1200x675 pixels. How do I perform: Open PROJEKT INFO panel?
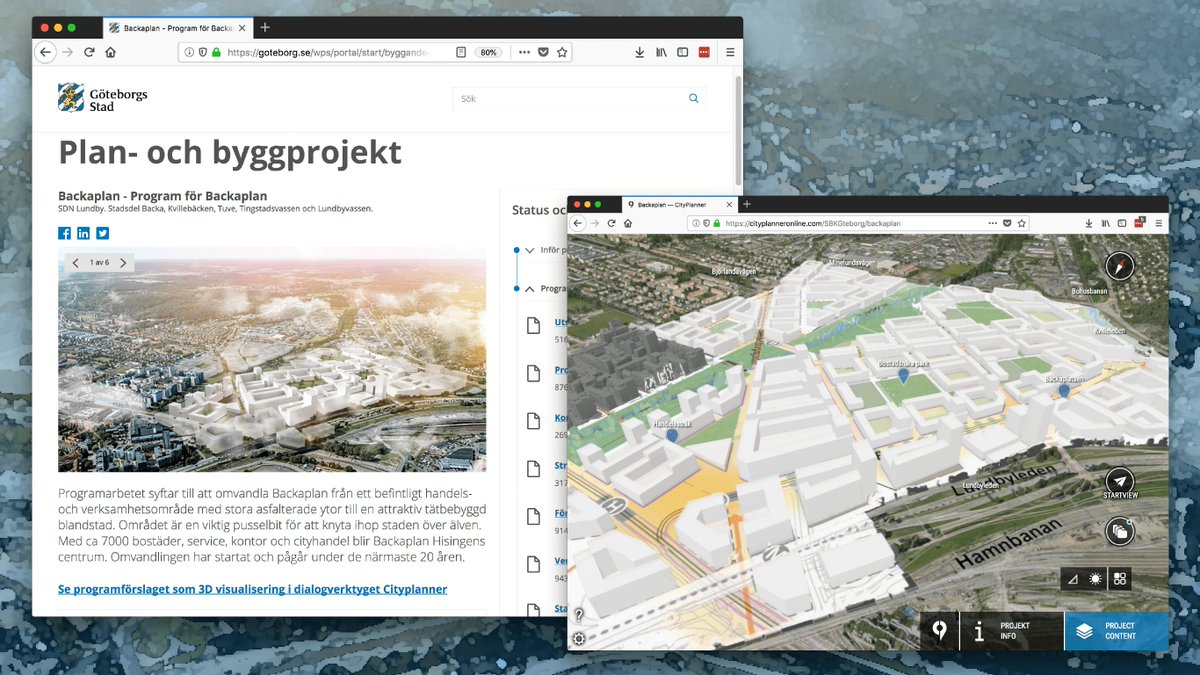click(1011, 631)
